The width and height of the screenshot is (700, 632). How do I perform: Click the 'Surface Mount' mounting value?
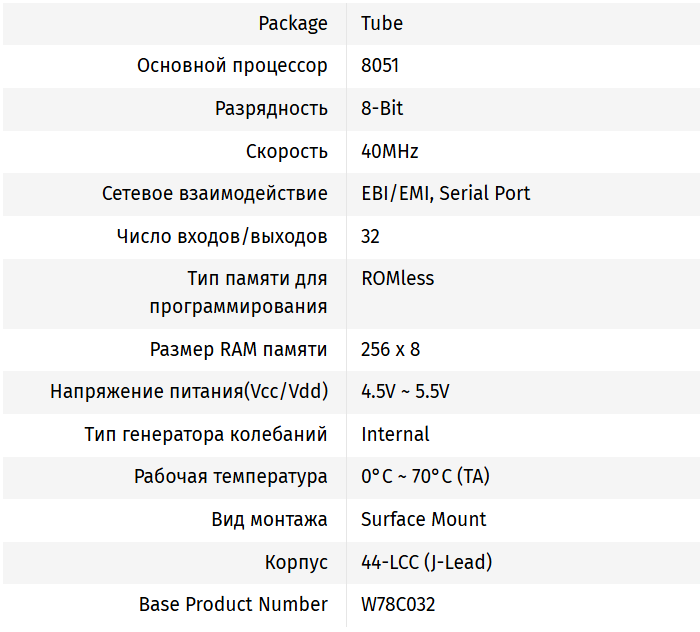pyautogui.click(x=423, y=519)
